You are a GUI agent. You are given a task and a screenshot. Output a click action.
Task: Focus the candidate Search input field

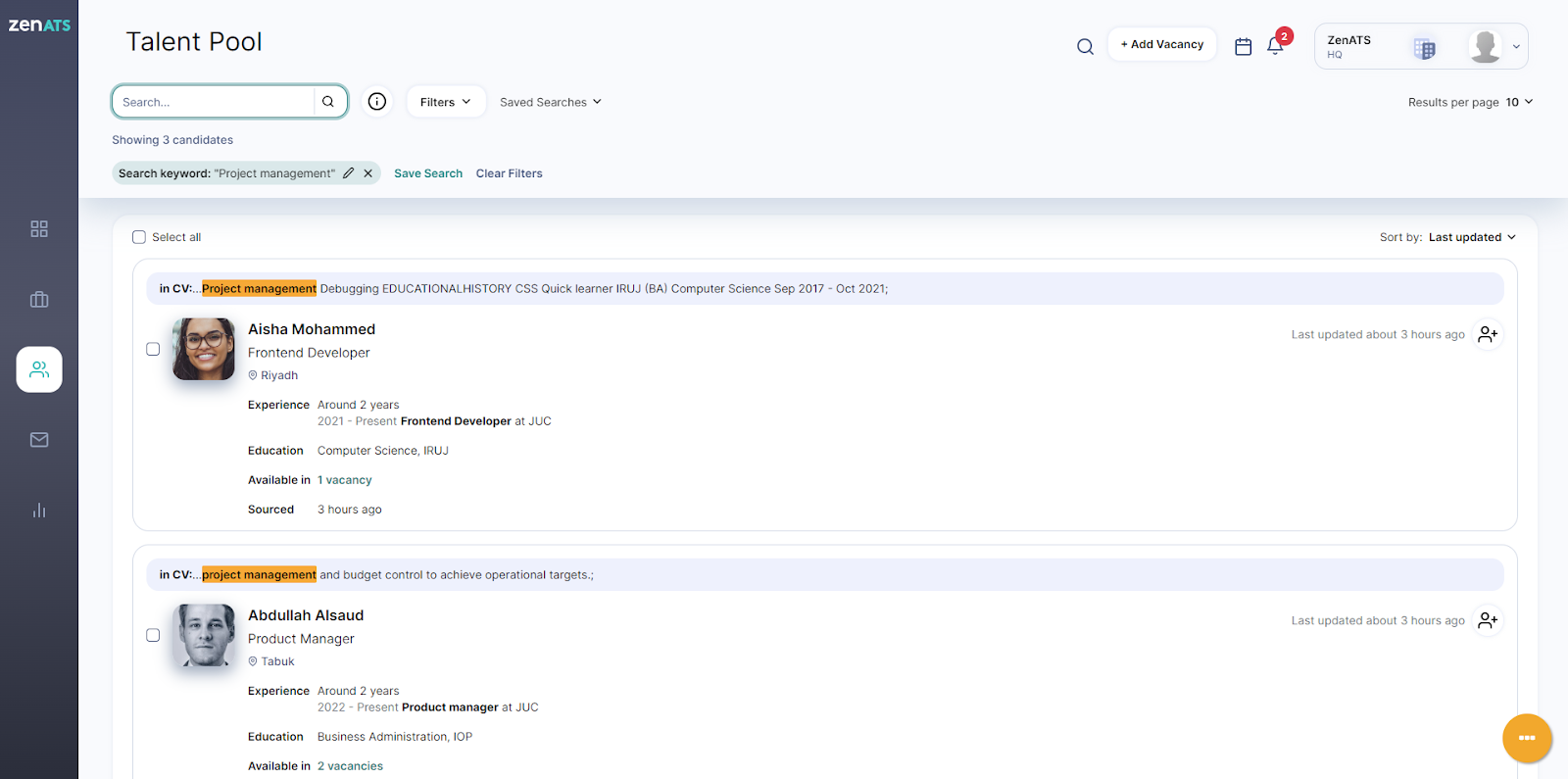214,102
